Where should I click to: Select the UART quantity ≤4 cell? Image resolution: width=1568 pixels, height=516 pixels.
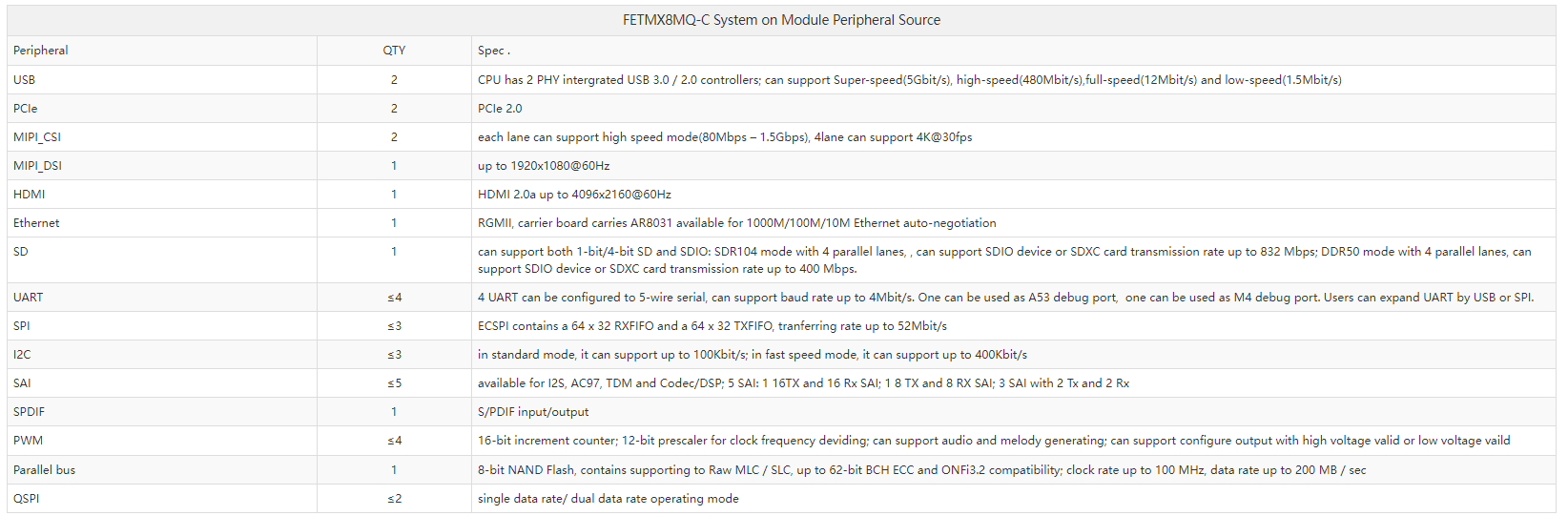(x=395, y=298)
